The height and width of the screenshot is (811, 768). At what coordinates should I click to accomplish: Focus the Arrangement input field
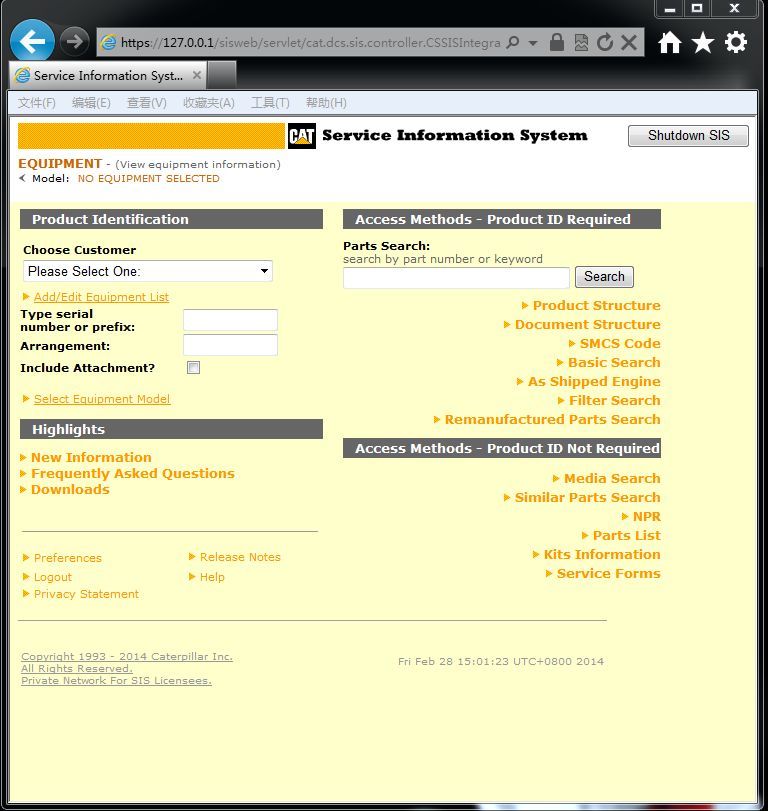[x=230, y=345]
